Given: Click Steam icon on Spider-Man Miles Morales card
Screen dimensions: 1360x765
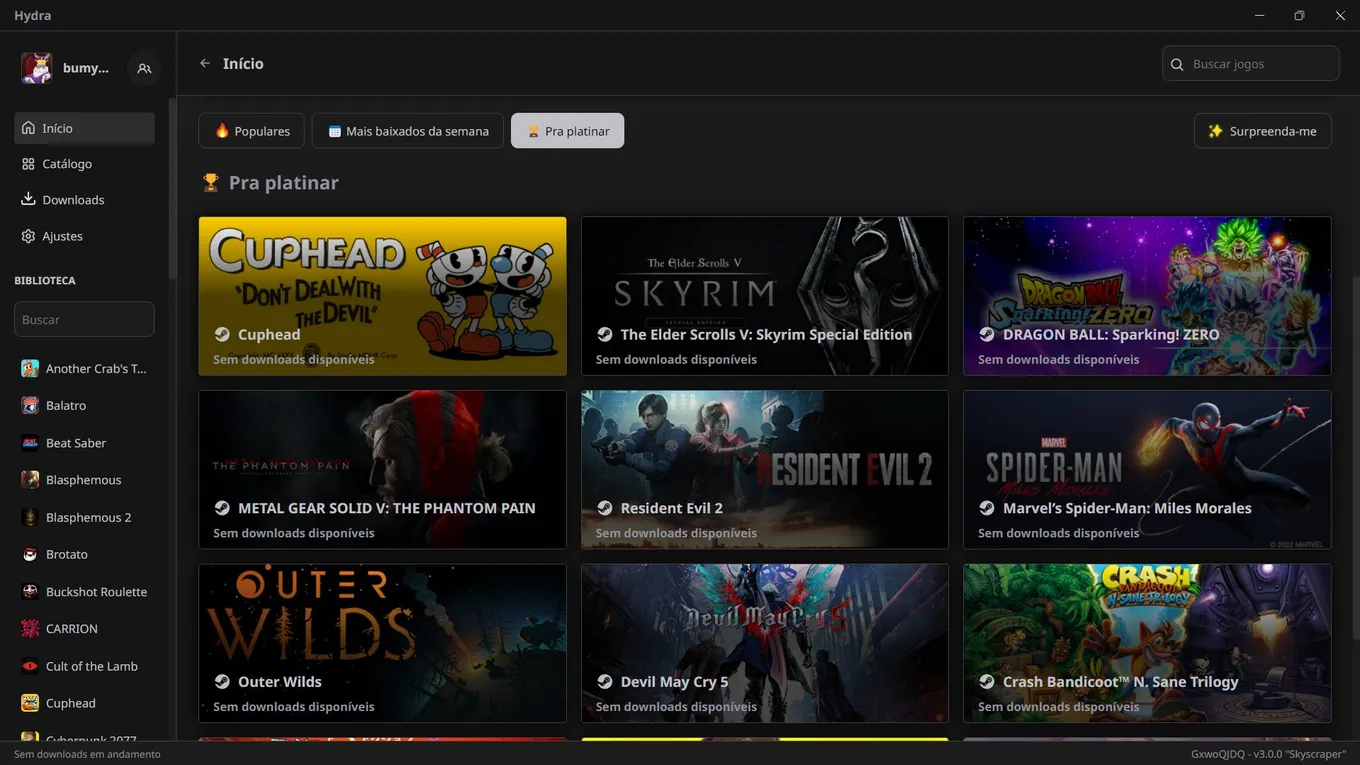Looking at the screenshot, I should coord(986,508).
